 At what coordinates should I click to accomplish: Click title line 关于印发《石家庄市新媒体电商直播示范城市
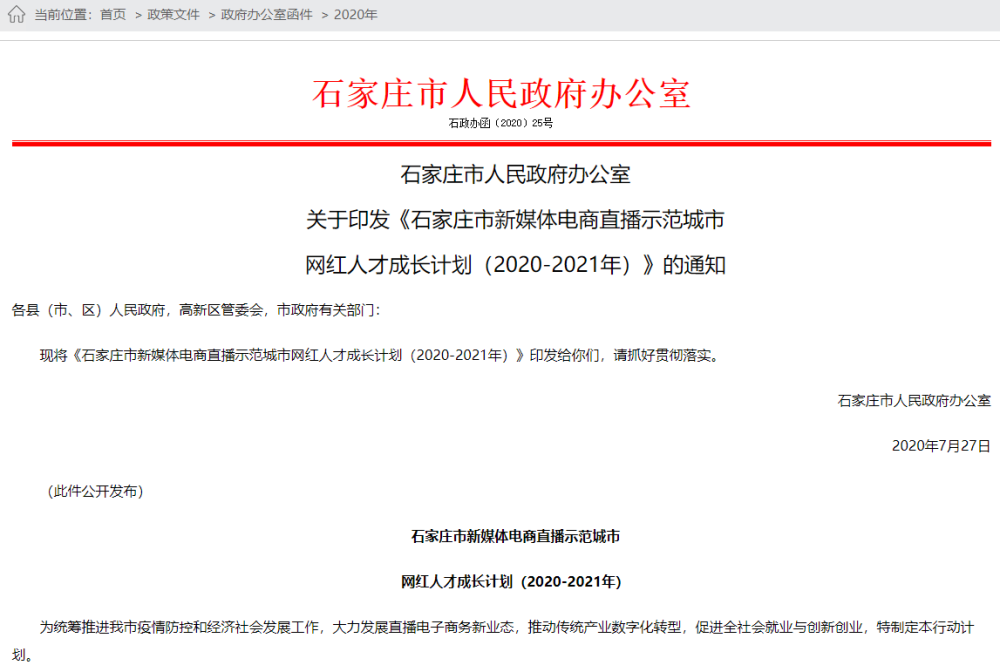click(515, 220)
